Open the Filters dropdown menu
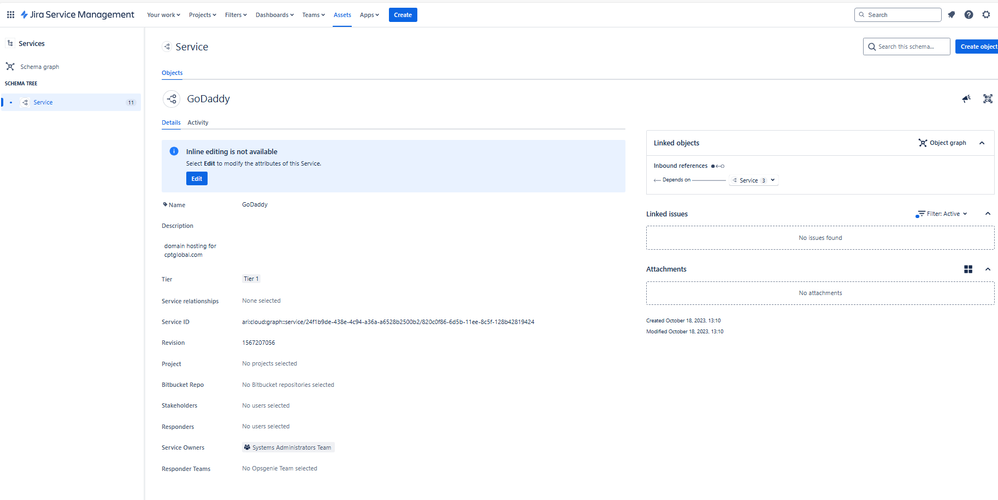The height and width of the screenshot is (500, 998). (x=236, y=15)
